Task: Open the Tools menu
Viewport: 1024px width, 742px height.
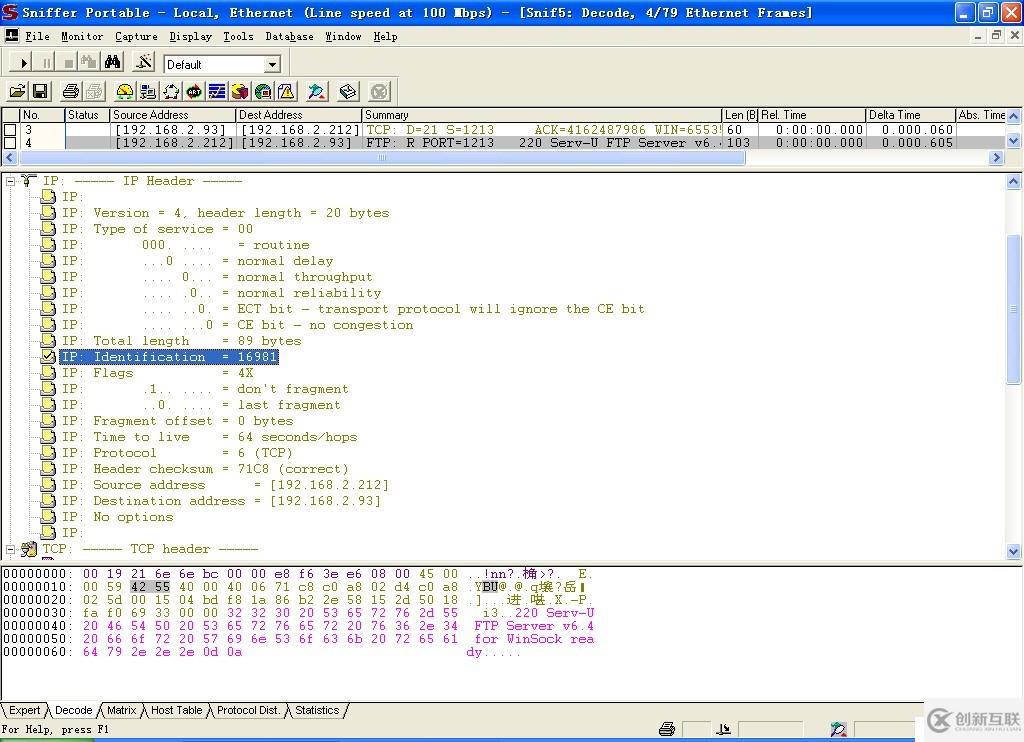Action: coord(238,37)
